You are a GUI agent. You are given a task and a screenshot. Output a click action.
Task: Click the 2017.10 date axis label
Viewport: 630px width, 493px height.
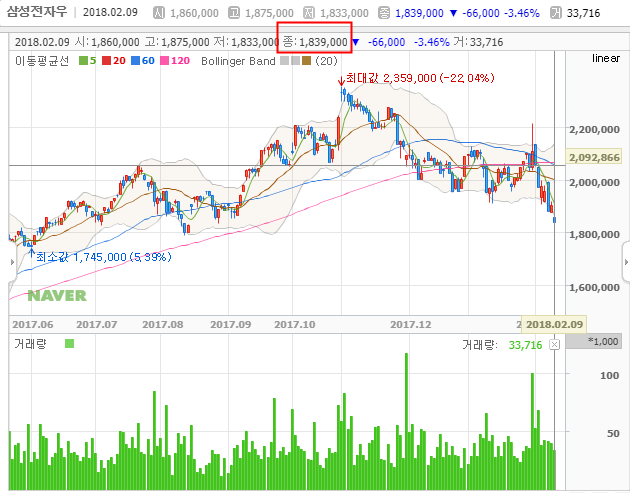[295, 325]
